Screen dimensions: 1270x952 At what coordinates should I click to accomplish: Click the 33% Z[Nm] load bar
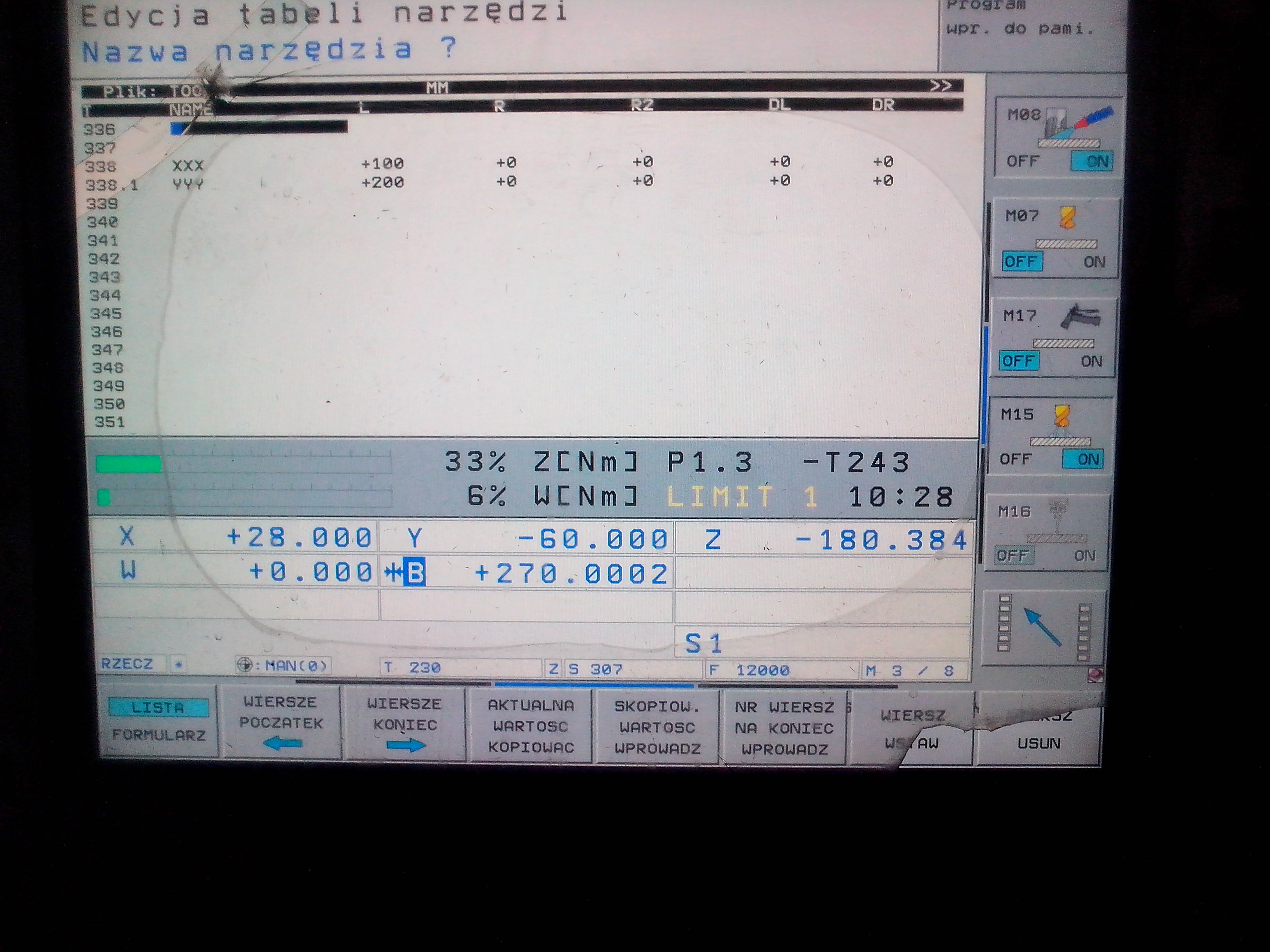click(244, 462)
